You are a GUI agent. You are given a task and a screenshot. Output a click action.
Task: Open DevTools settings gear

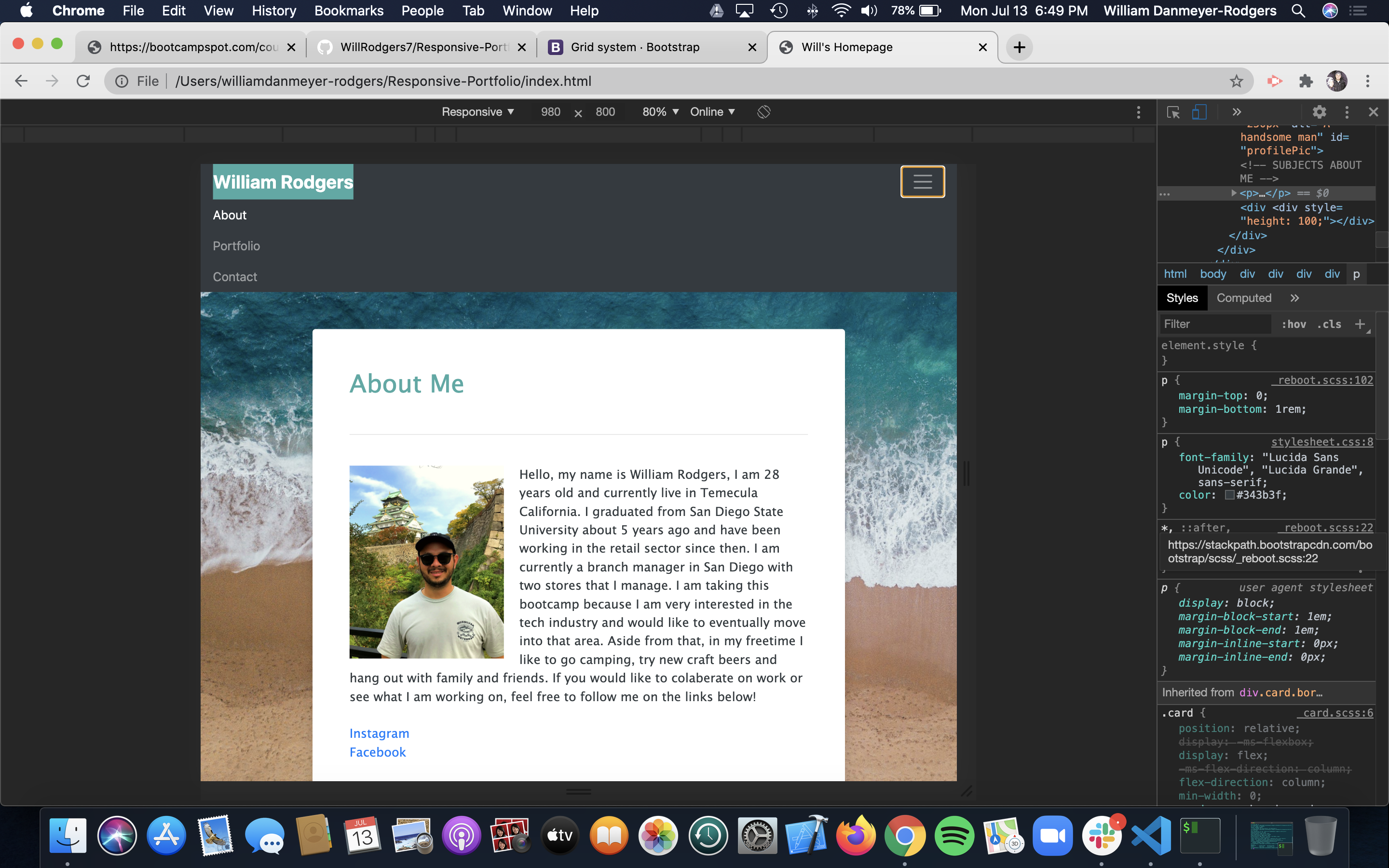coord(1319,112)
